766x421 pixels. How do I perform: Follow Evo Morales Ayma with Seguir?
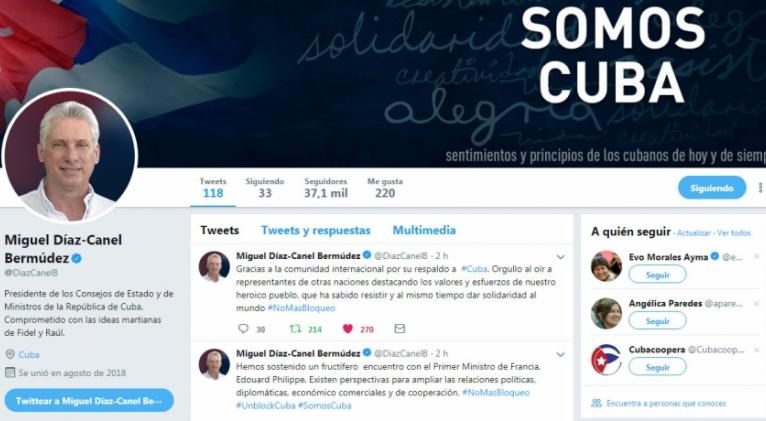click(658, 275)
